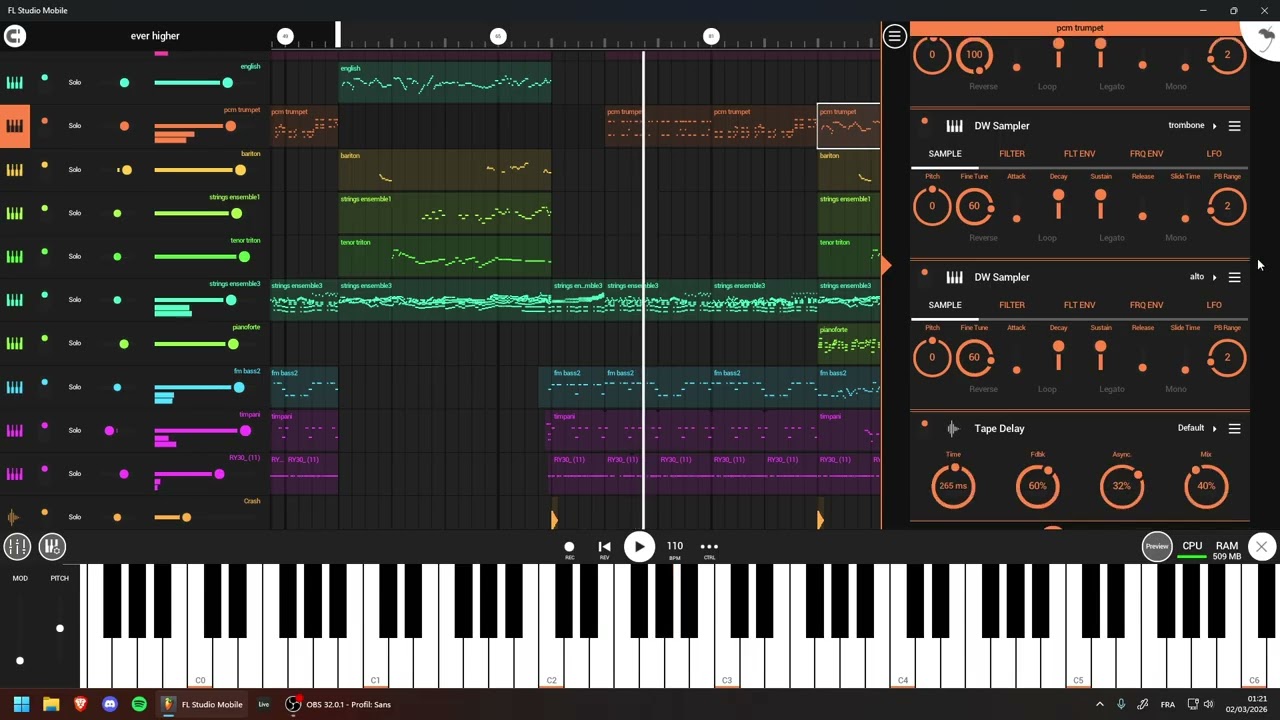Open Windows Start menu
The width and height of the screenshot is (1280, 720).
pos(21,704)
